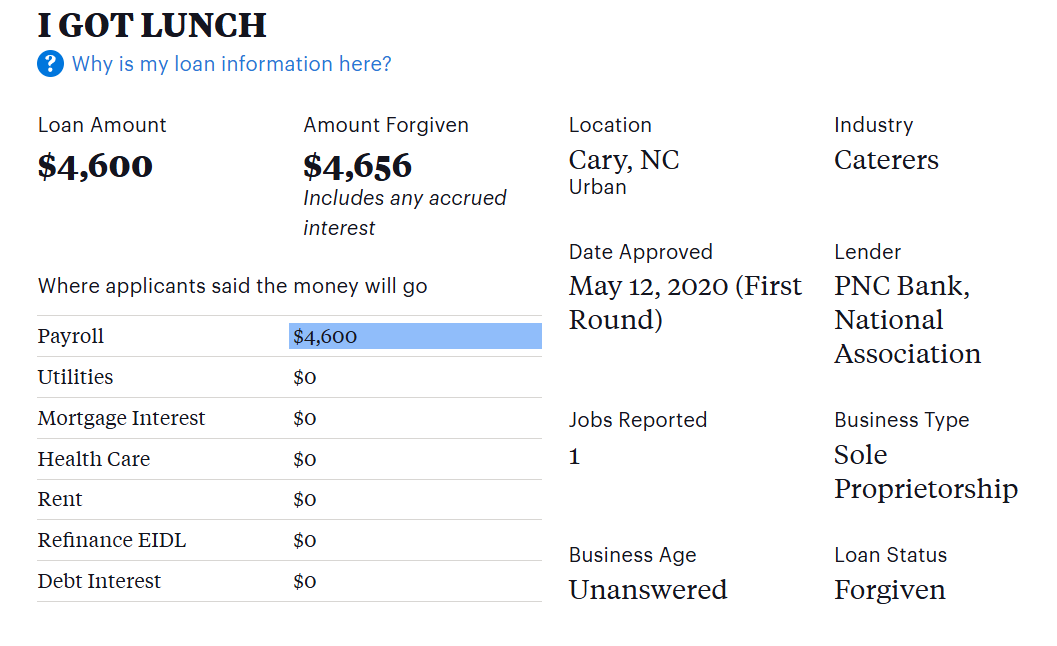Click the $4,600 Loan Amount value

tap(95, 166)
